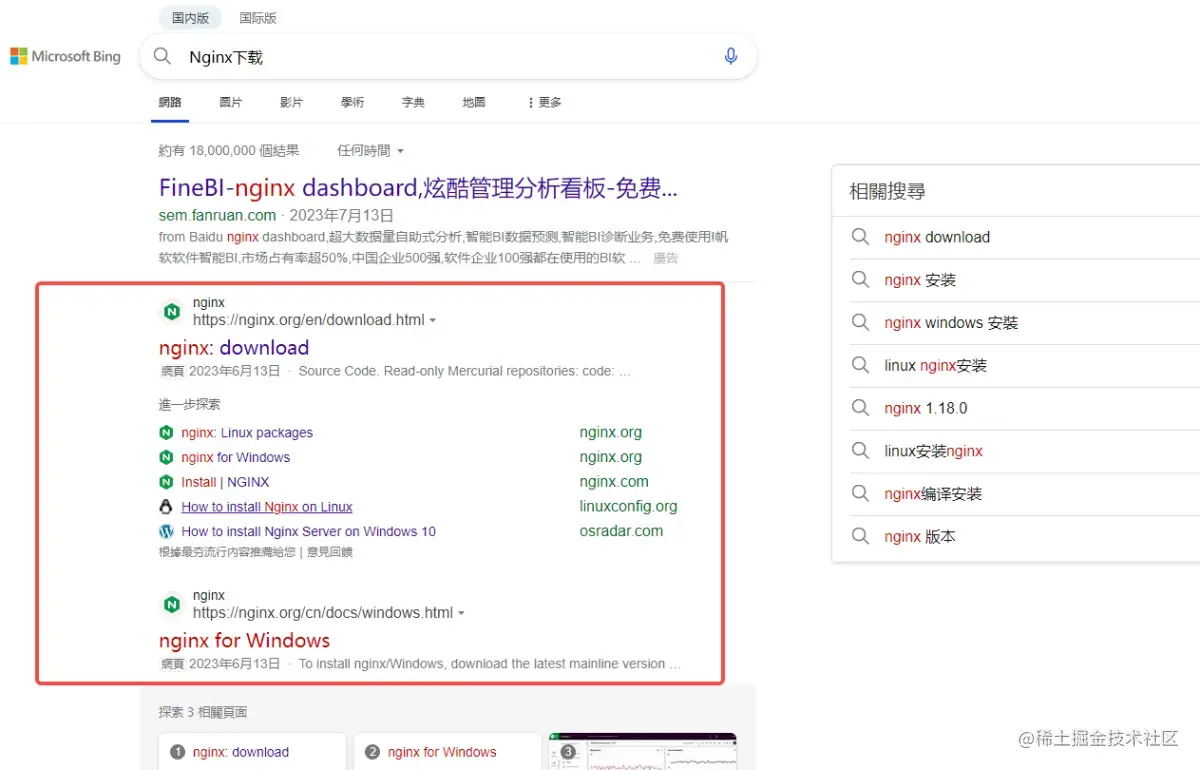
Task: Open the FineBI-nginx dashboard ad result
Action: pos(418,188)
